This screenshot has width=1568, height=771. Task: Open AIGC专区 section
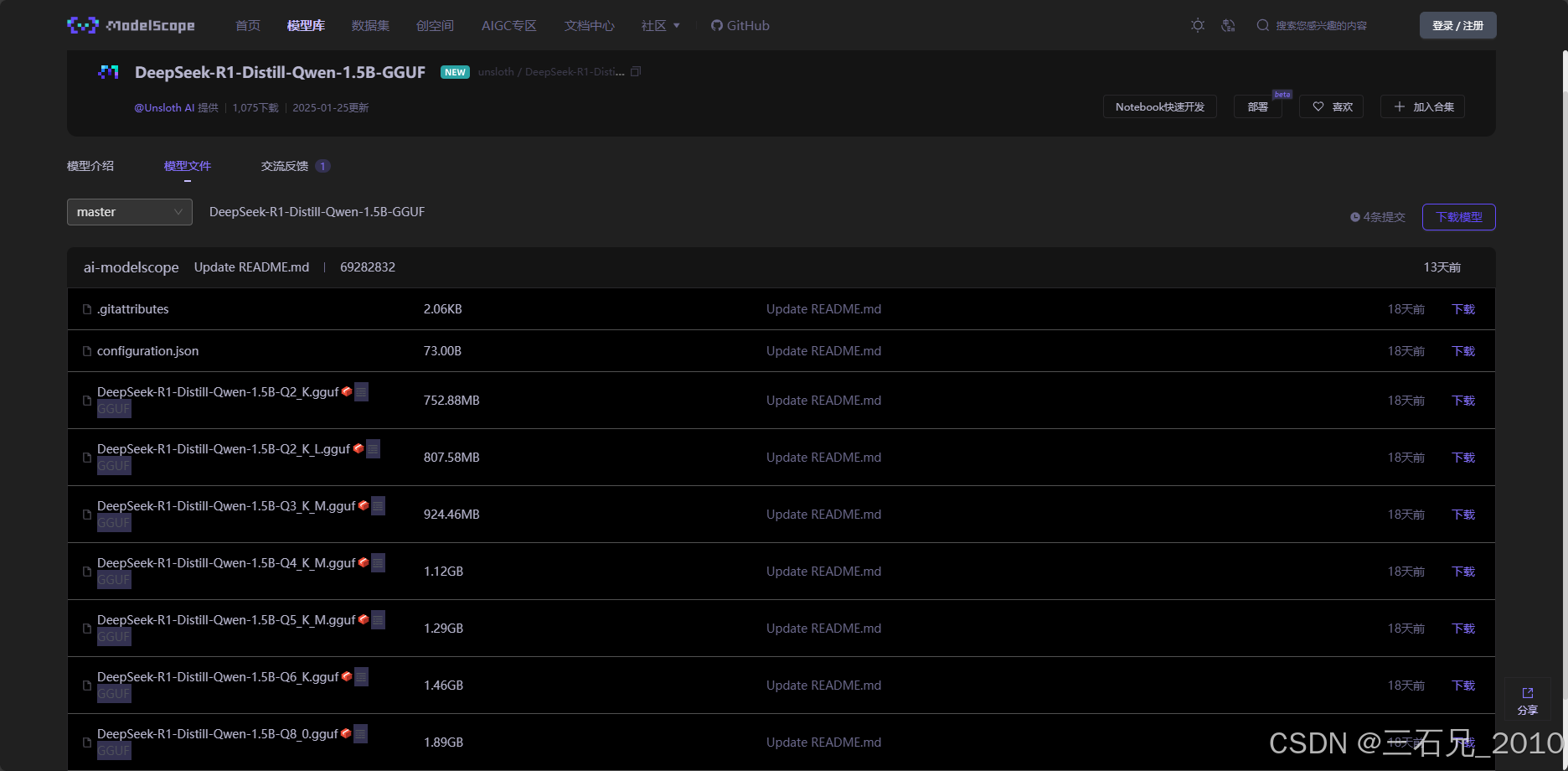tap(509, 25)
